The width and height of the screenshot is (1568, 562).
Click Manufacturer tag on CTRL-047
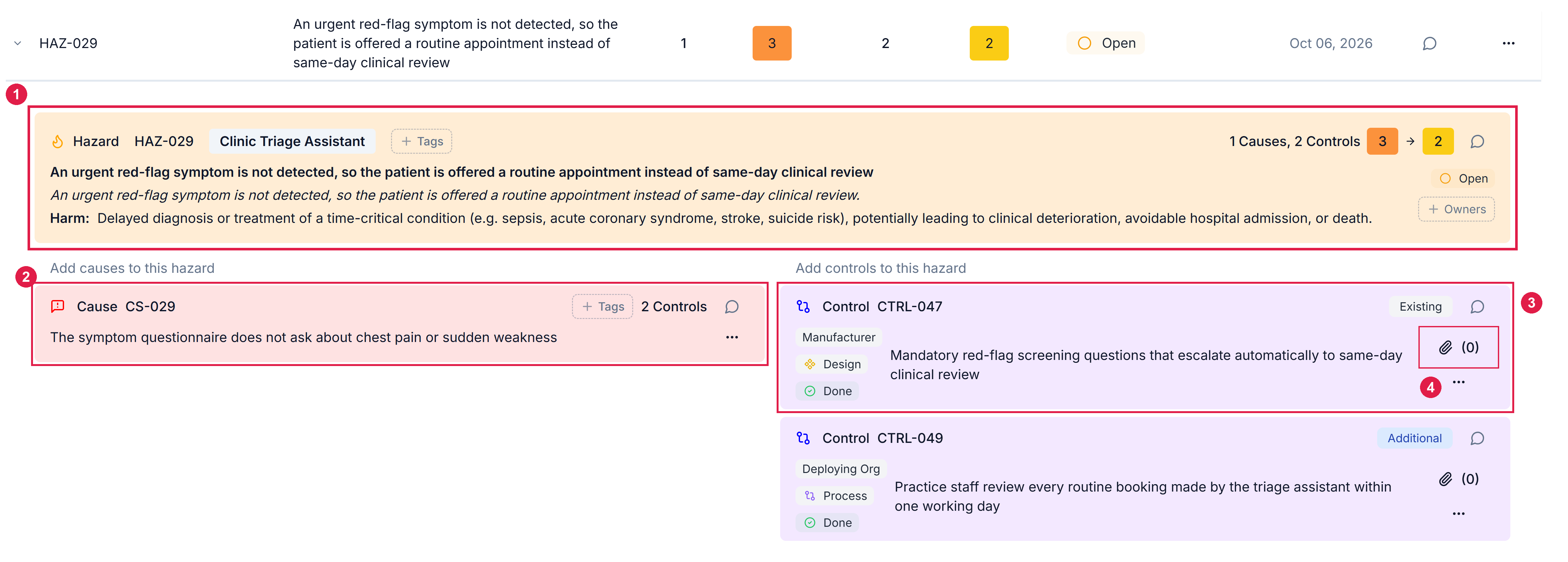point(838,337)
